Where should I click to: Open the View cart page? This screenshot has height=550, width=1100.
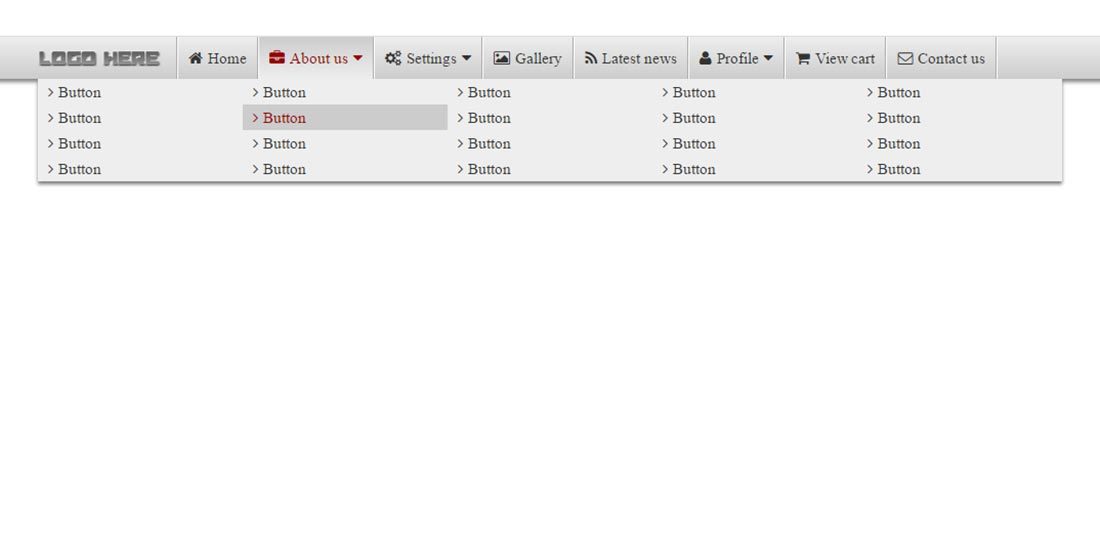click(x=835, y=58)
